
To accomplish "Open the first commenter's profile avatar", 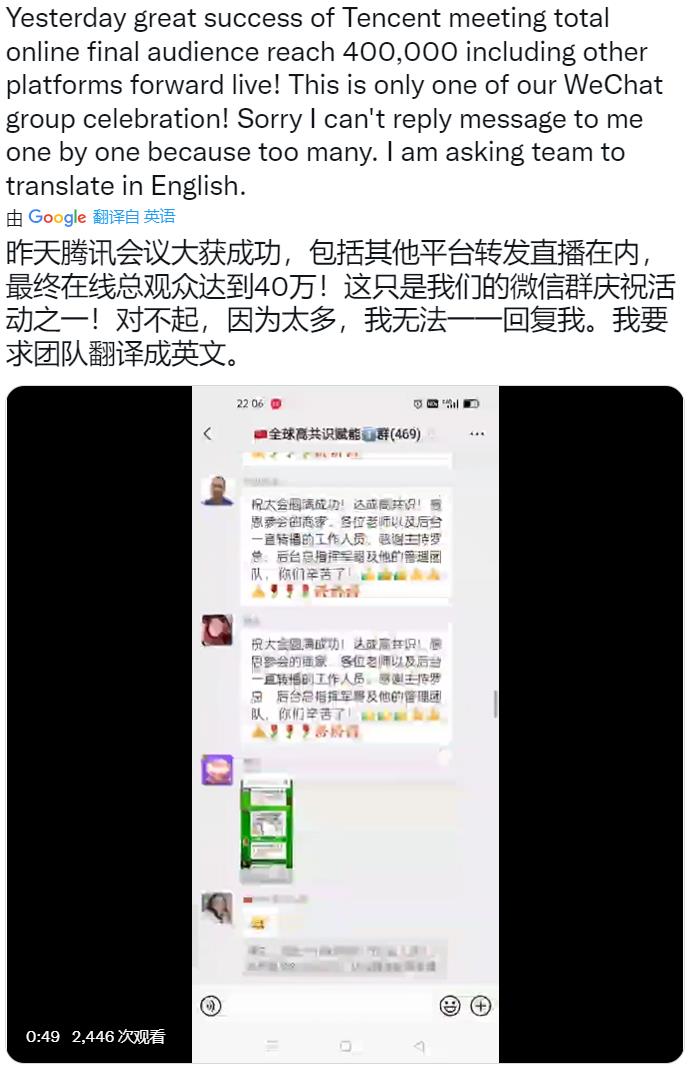I will pyautogui.click(x=218, y=490).
